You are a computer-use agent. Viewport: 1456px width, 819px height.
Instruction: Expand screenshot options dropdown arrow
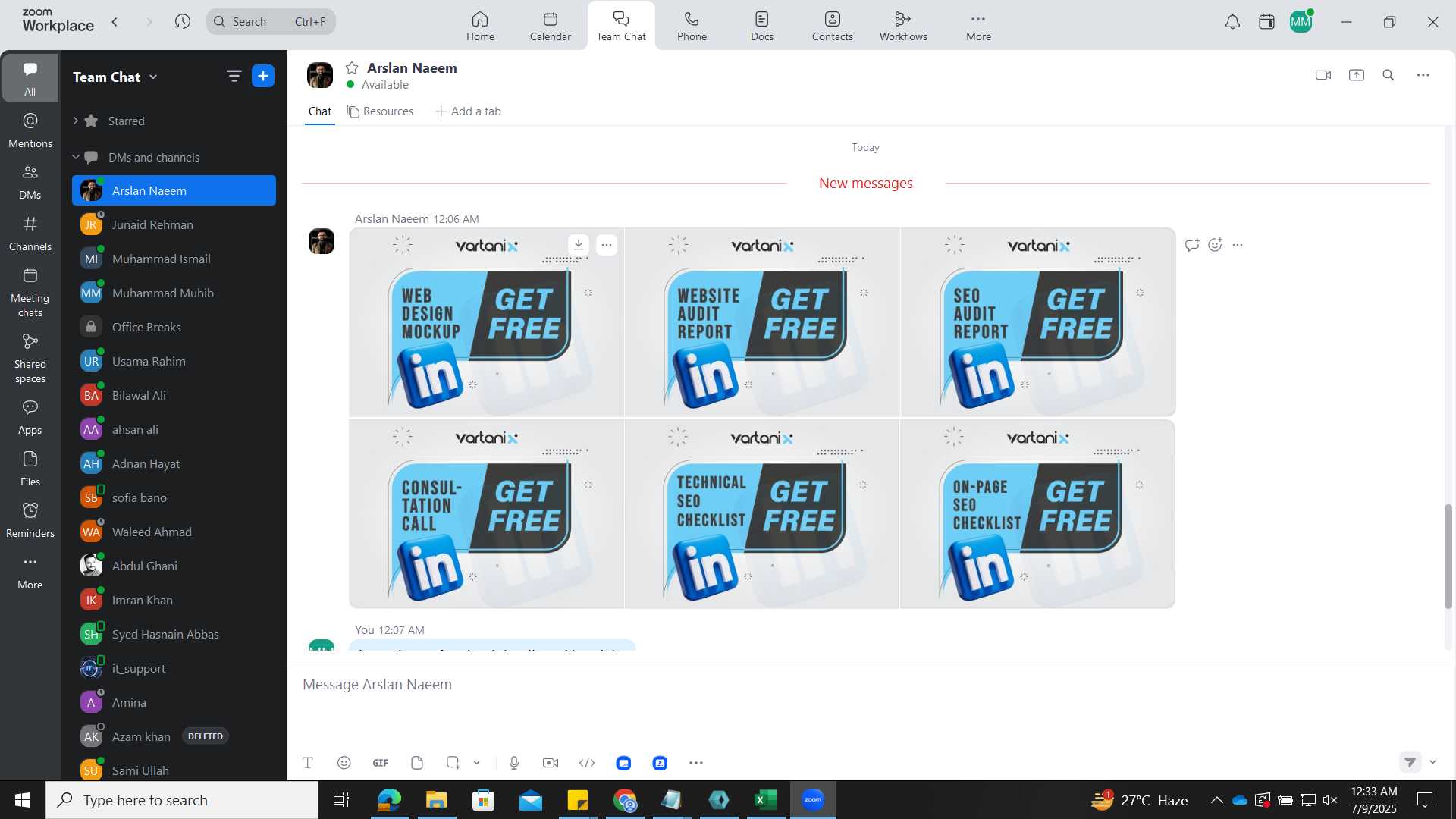coord(477,763)
